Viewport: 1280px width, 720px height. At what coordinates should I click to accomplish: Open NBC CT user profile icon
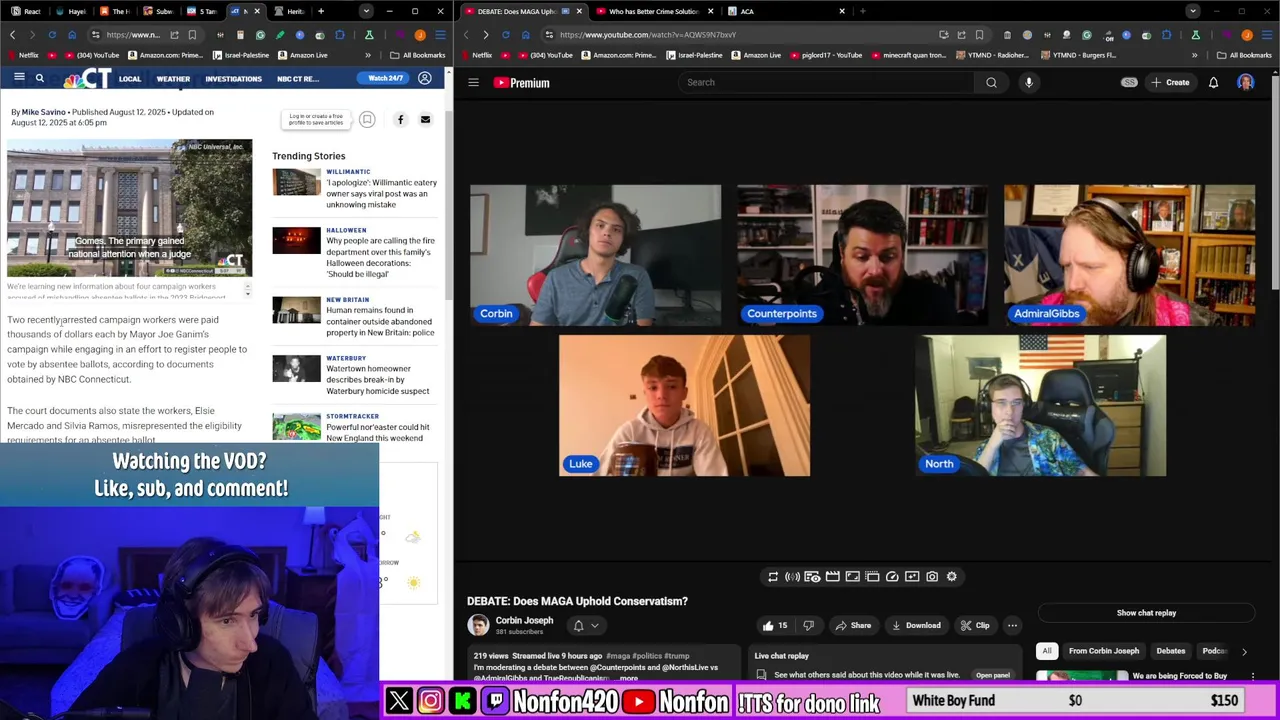pyautogui.click(x=425, y=78)
